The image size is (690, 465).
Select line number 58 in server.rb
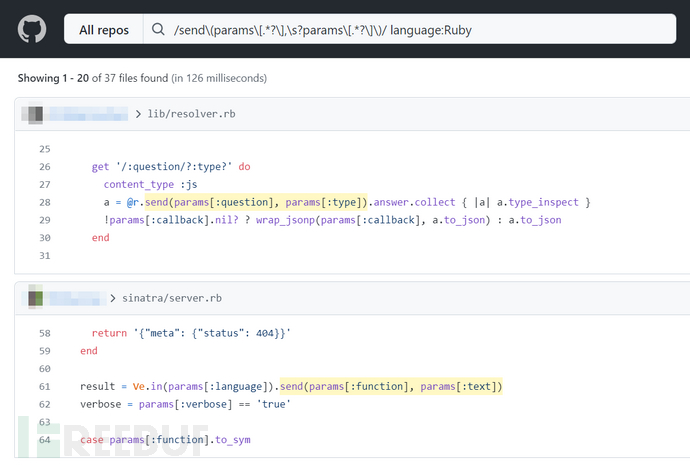tap(45, 333)
